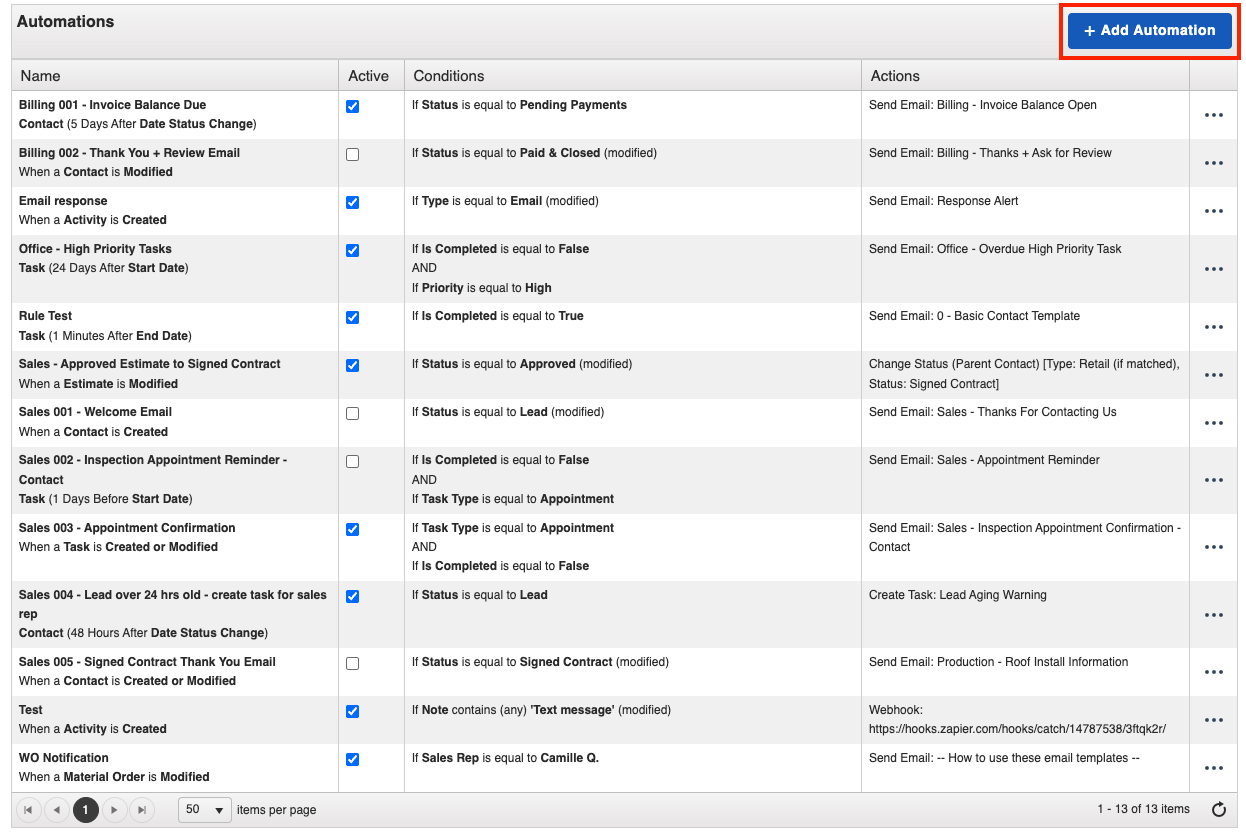Click the Name column header
Image resolution: width=1246 pixels, height=838 pixels.
[40, 75]
